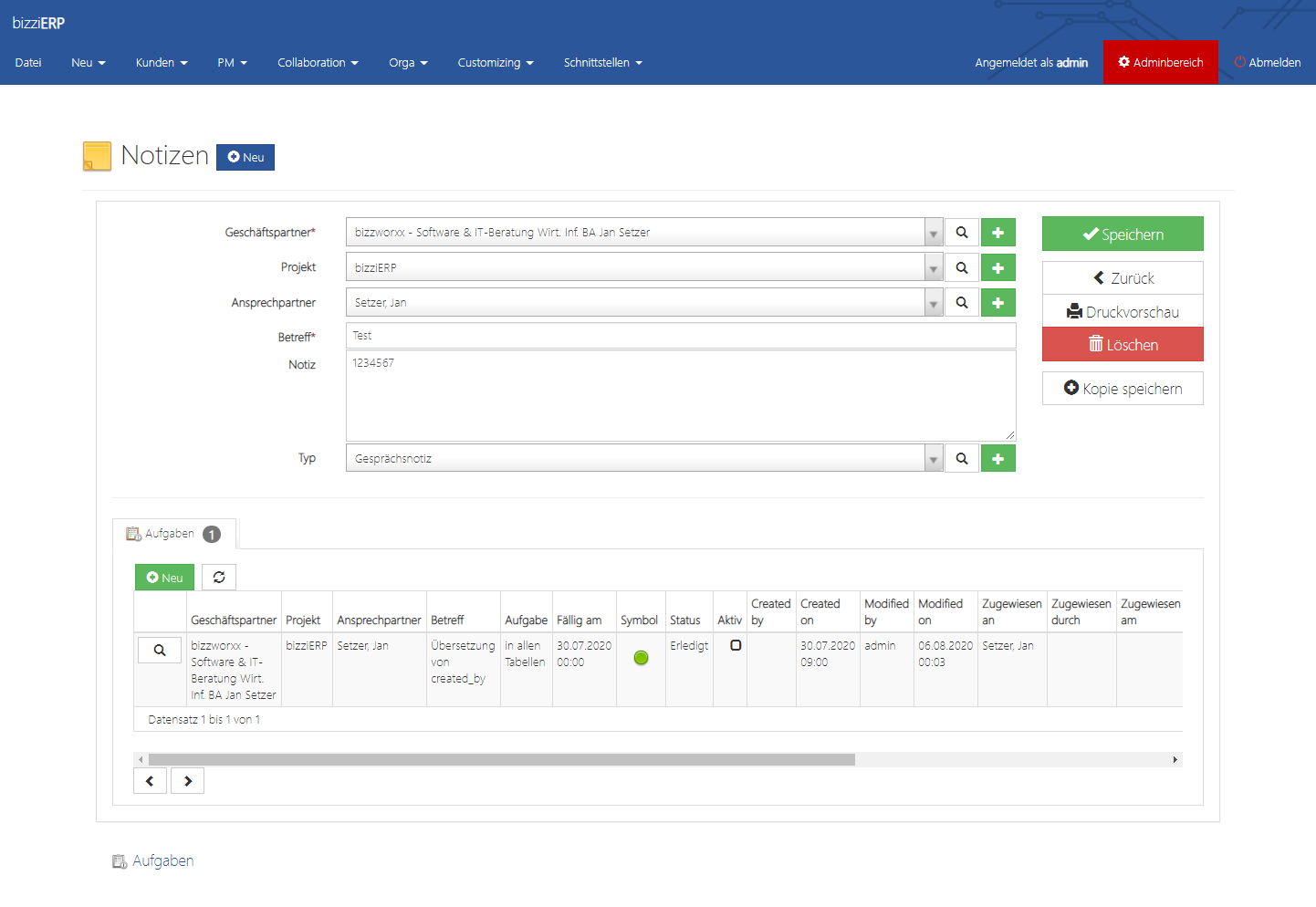The height and width of the screenshot is (907, 1316).
Task: Click the search icon next to Geschäftspartner
Action: pos(962,233)
